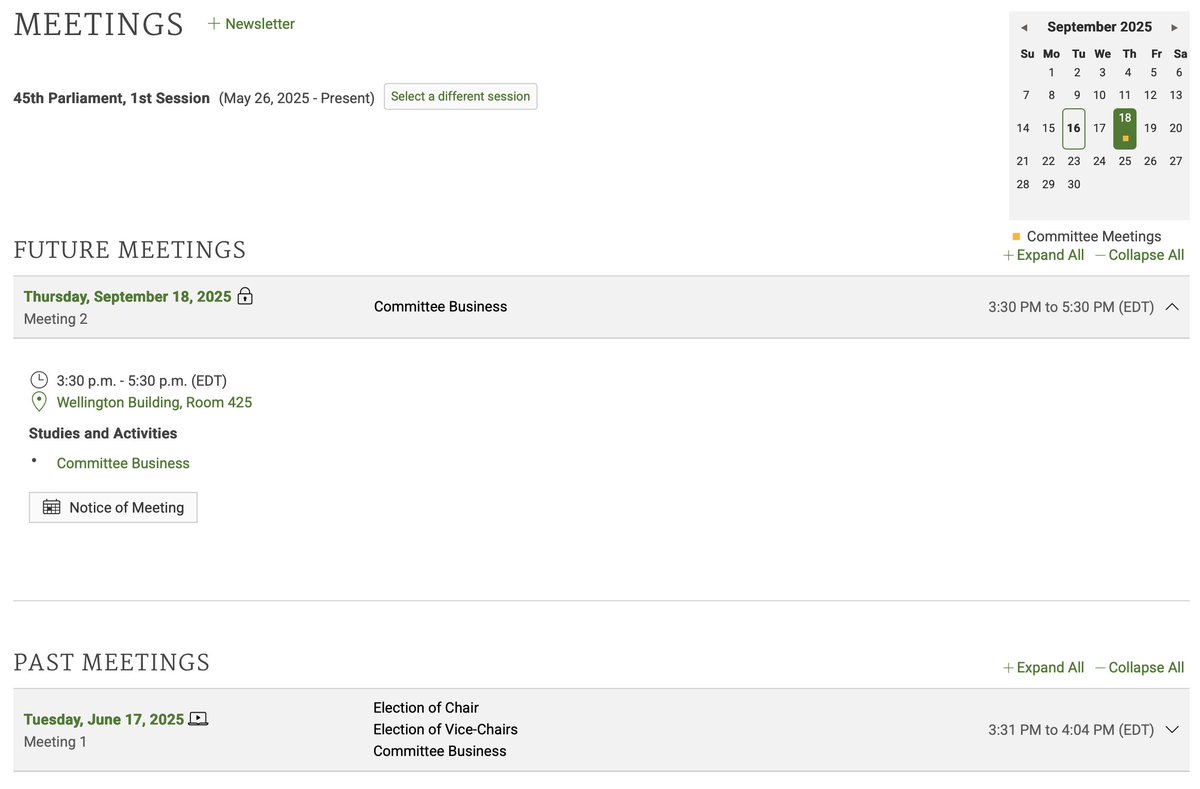Click Committee Business in September 18 header row
The height and width of the screenshot is (789, 1200).
click(x=440, y=307)
